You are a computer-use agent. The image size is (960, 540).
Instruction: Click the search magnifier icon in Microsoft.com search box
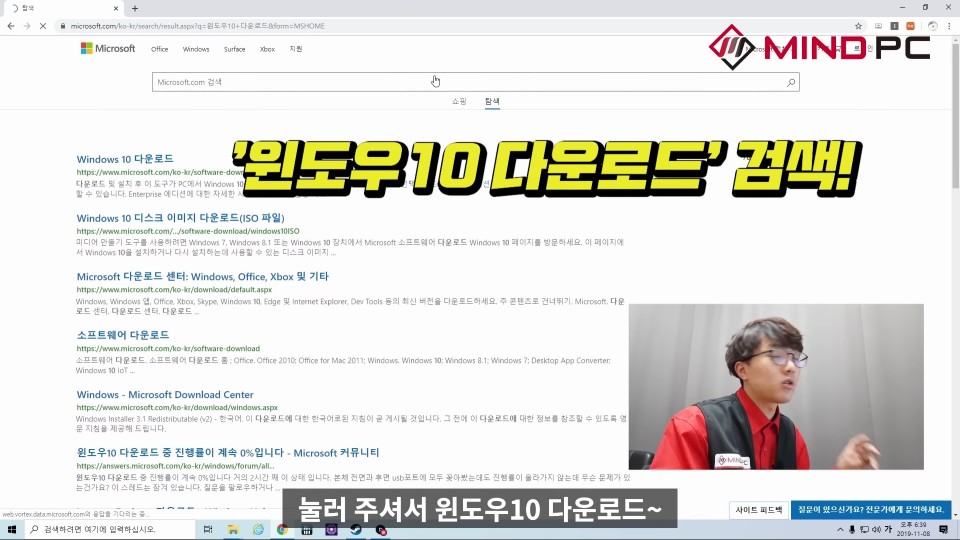tap(791, 82)
